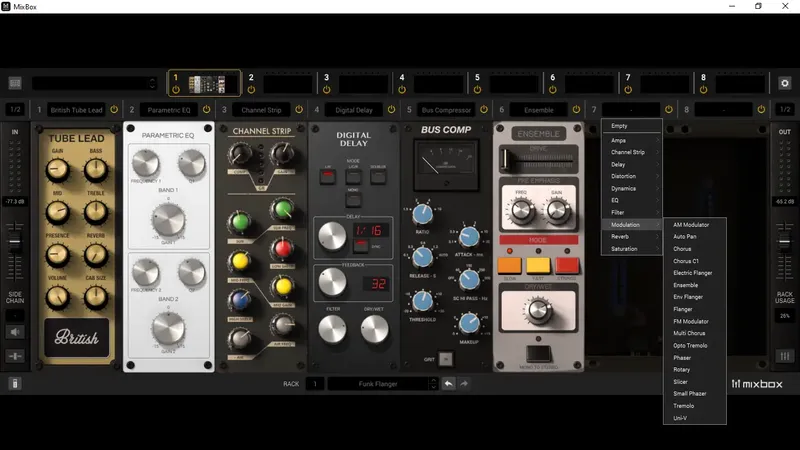Screen dimensions: 800x450
Task: Bypass the British Tube Lead module
Action: [x=114, y=109]
